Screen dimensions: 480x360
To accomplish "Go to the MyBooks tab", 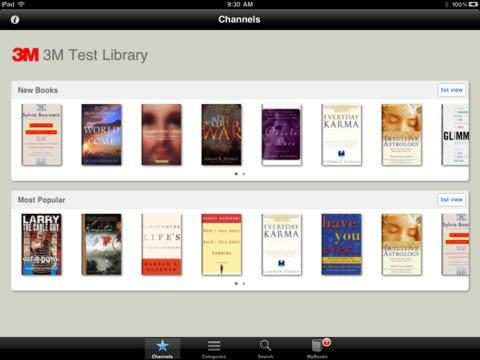I will [x=317, y=349].
